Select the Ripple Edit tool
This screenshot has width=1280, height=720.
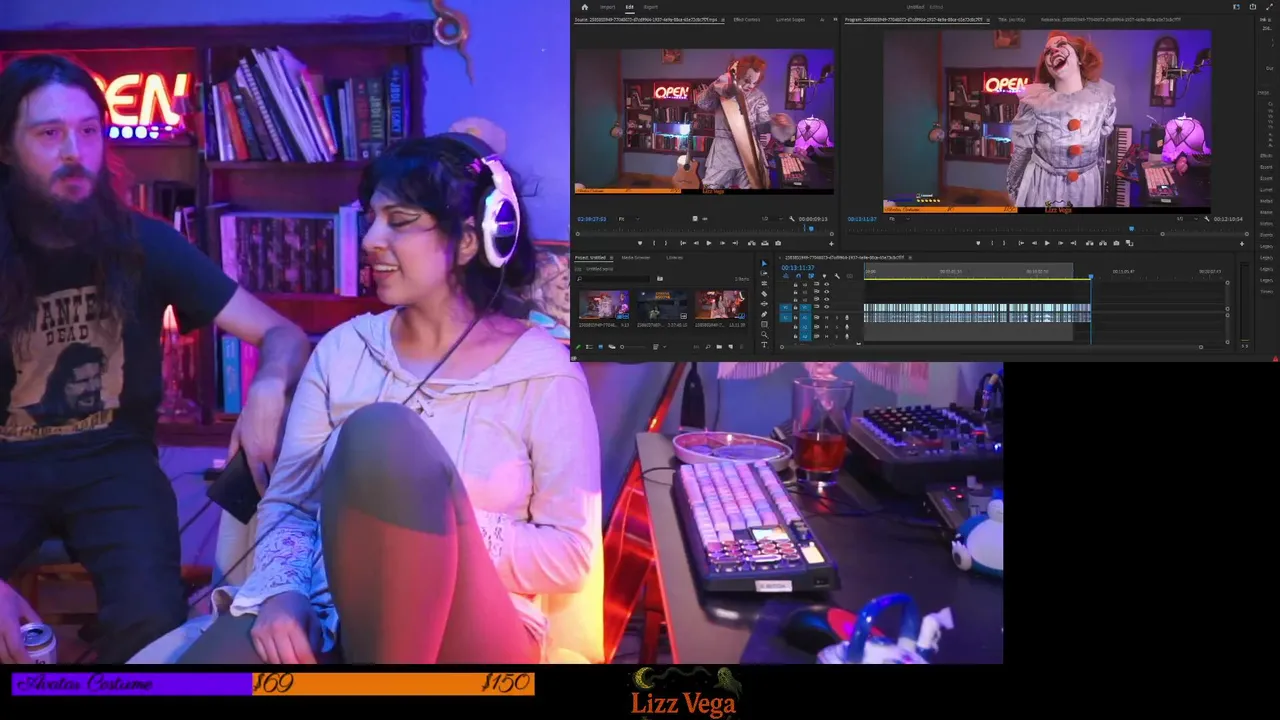[764, 284]
